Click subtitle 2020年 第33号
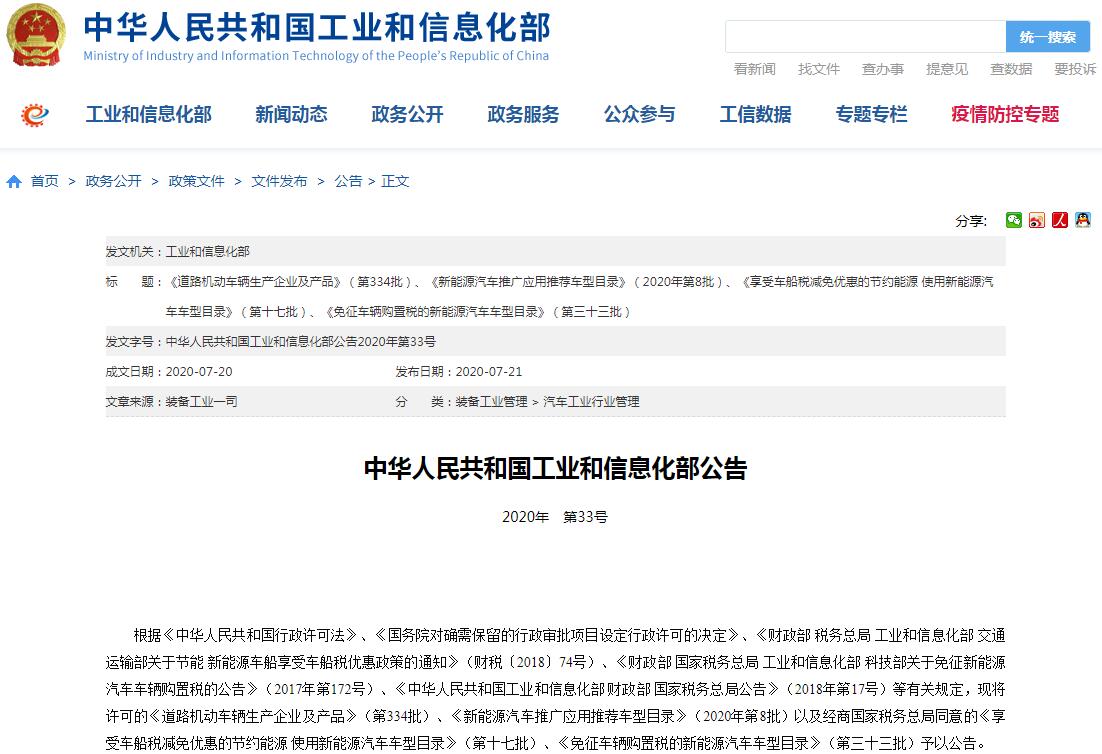 pyautogui.click(x=555, y=517)
